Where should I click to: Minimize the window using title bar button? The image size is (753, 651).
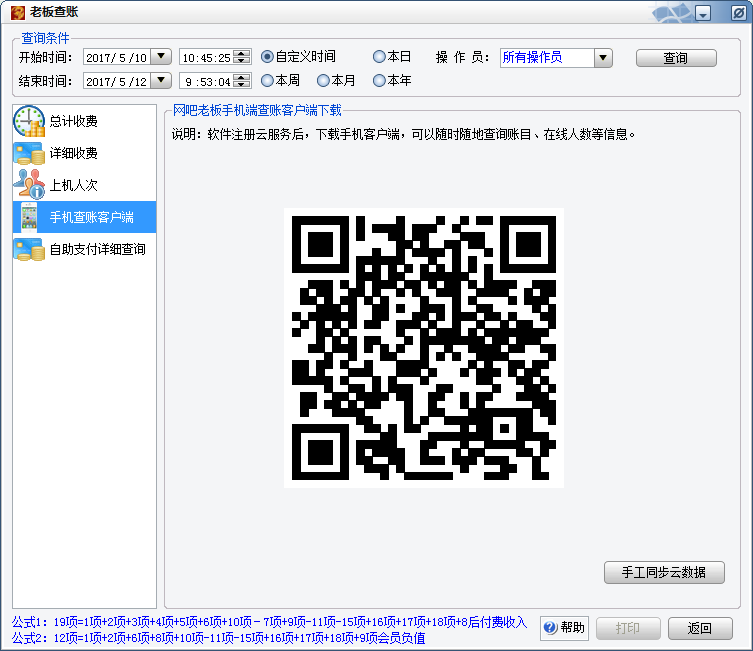coord(703,13)
